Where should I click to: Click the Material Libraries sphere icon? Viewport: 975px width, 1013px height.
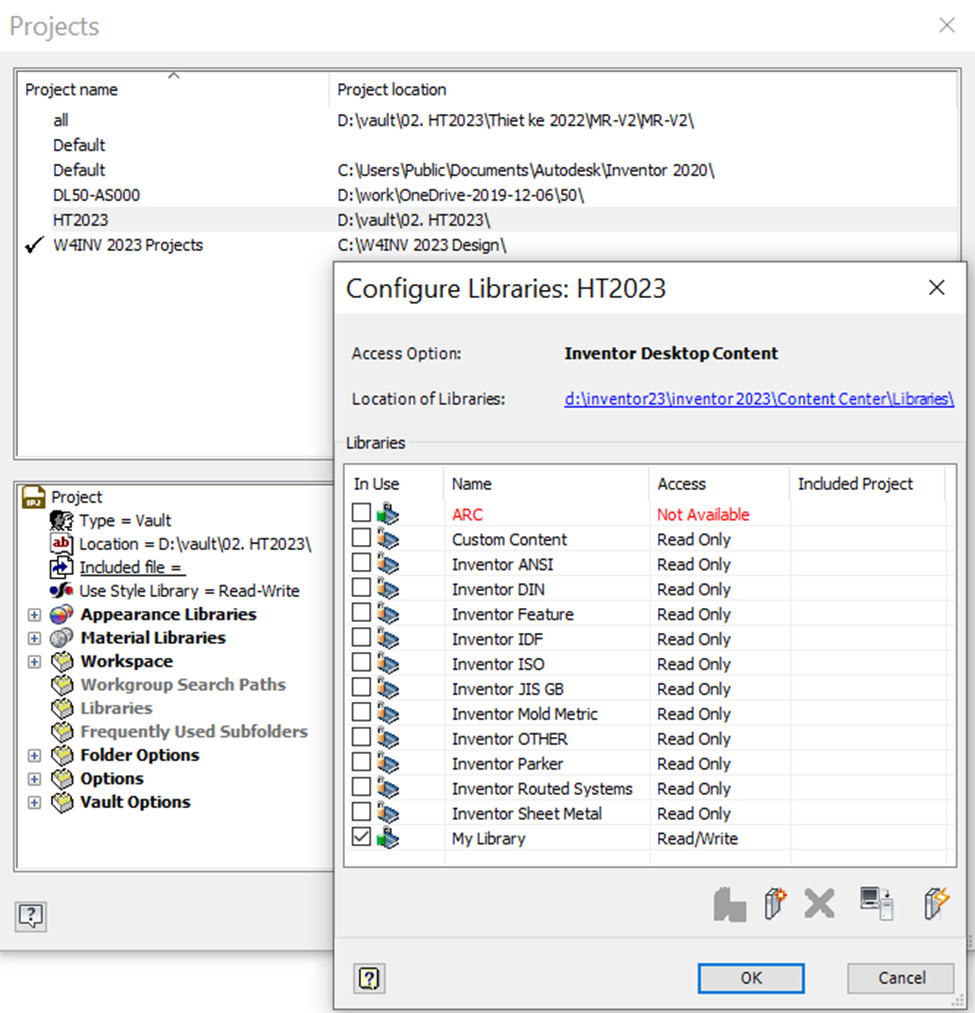point(61,638)
